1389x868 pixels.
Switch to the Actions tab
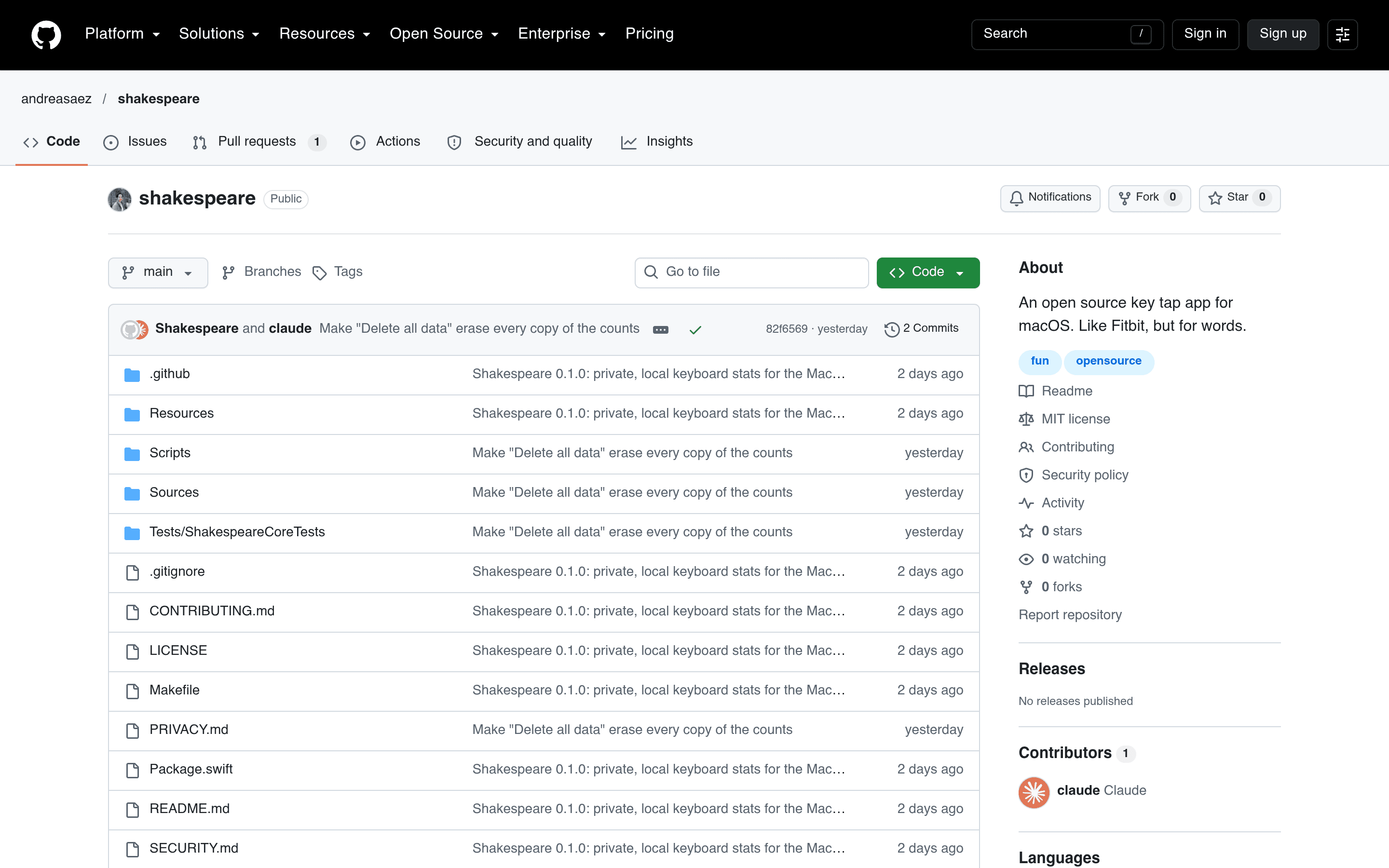coord(385,142)
